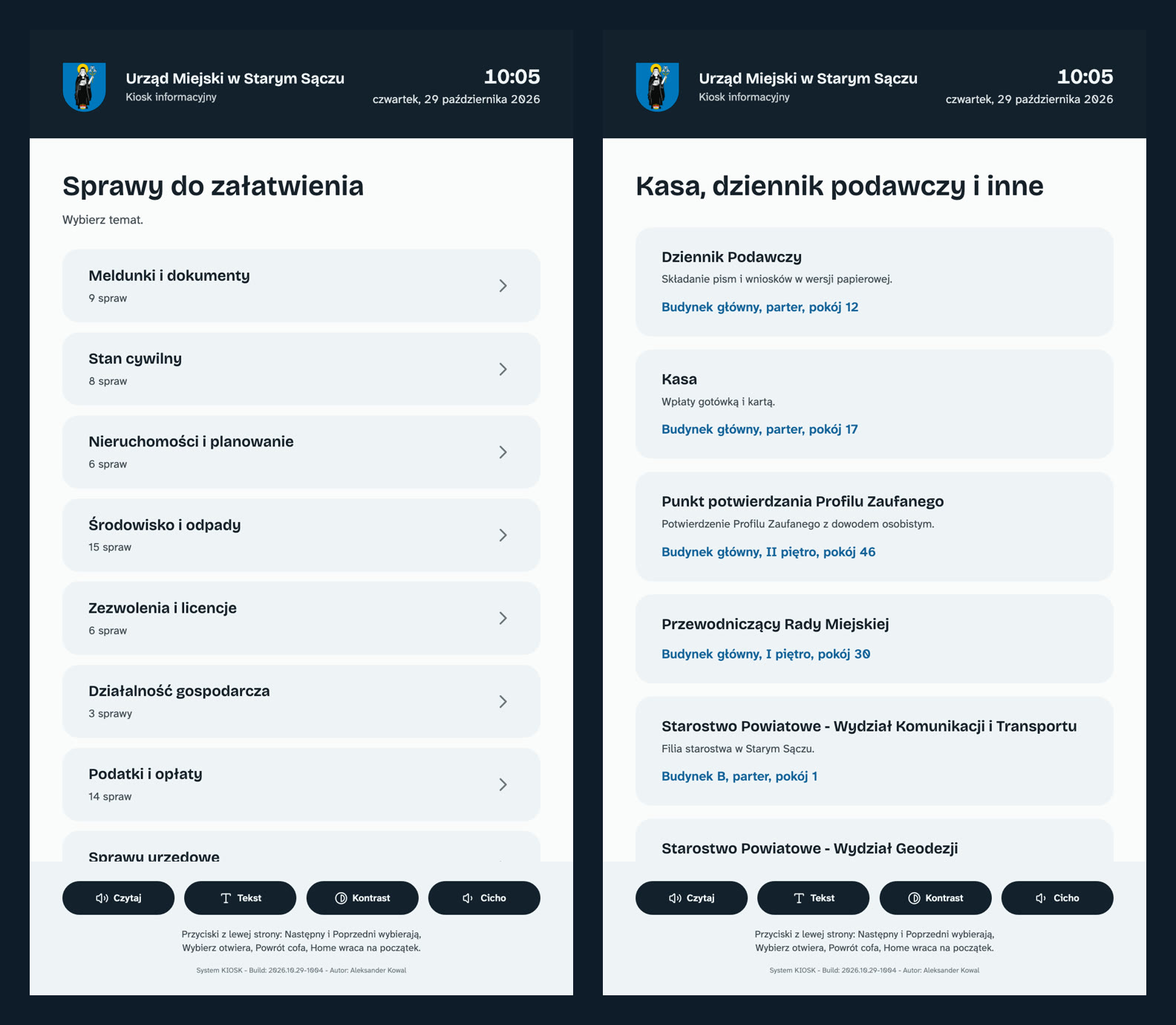Screen dimensions: 1176x1025
Task: Click the 'Sprawy do załatwienia' heading
Action: (x=213, y=186)
